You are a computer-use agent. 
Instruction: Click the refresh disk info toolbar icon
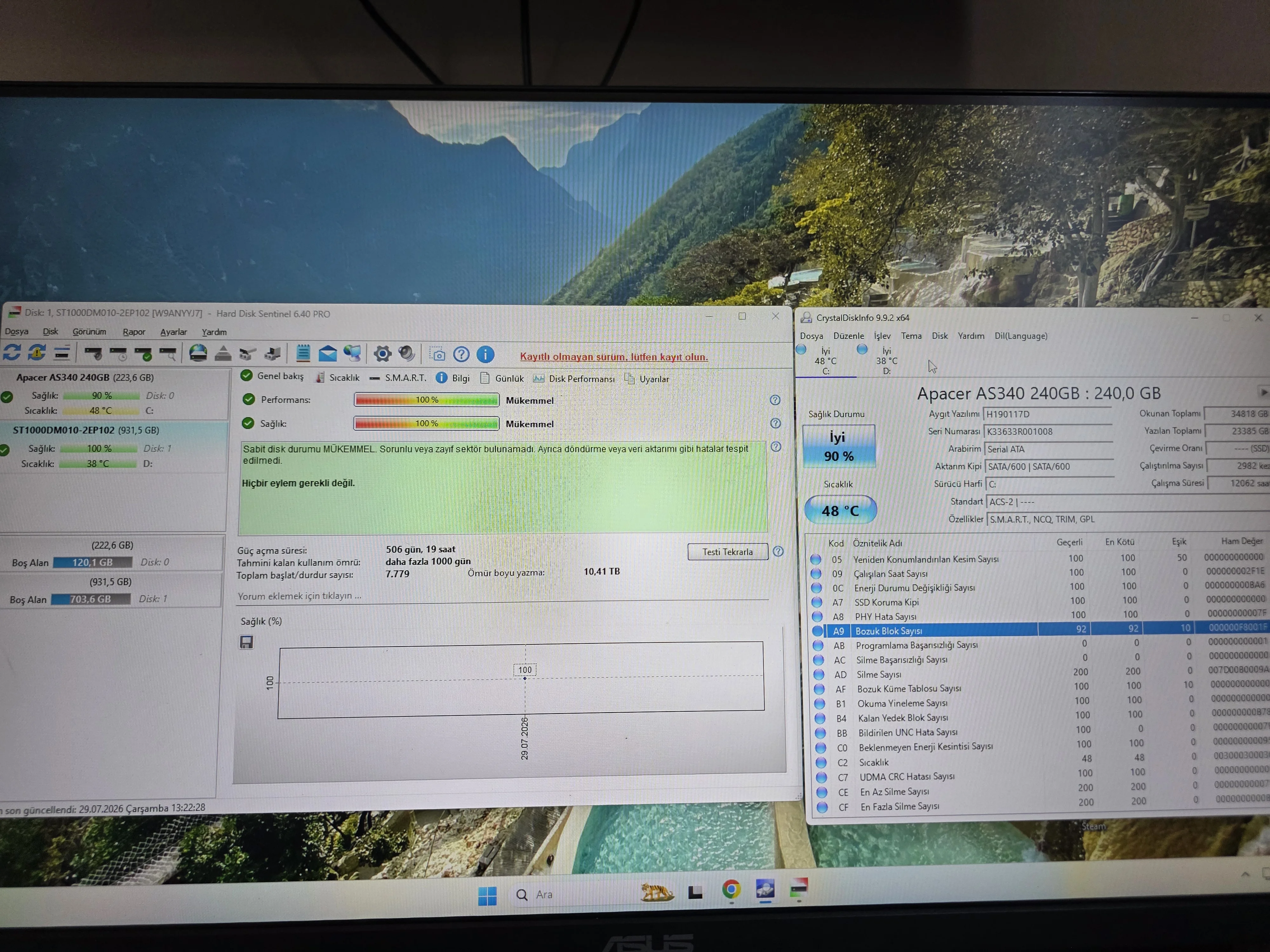[x=12, y=353]
